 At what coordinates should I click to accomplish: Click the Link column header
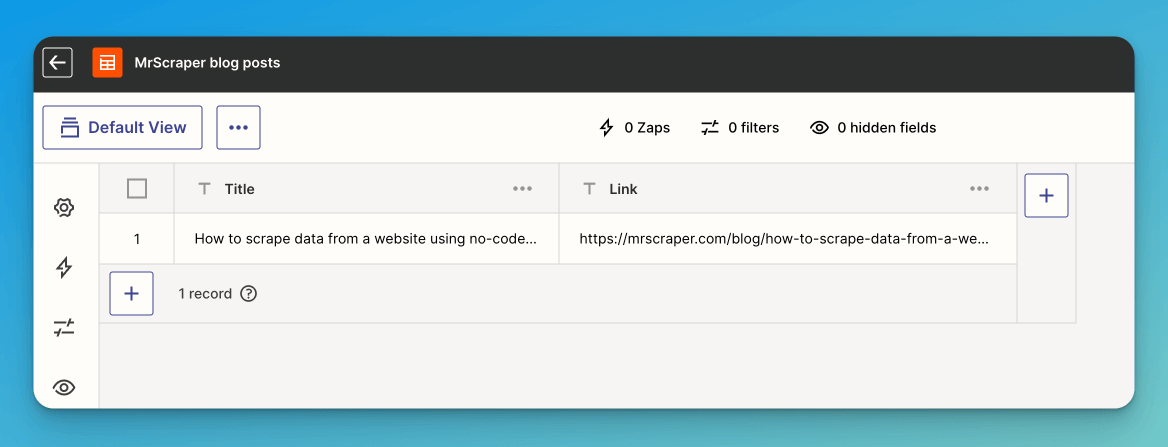(788, 189)
